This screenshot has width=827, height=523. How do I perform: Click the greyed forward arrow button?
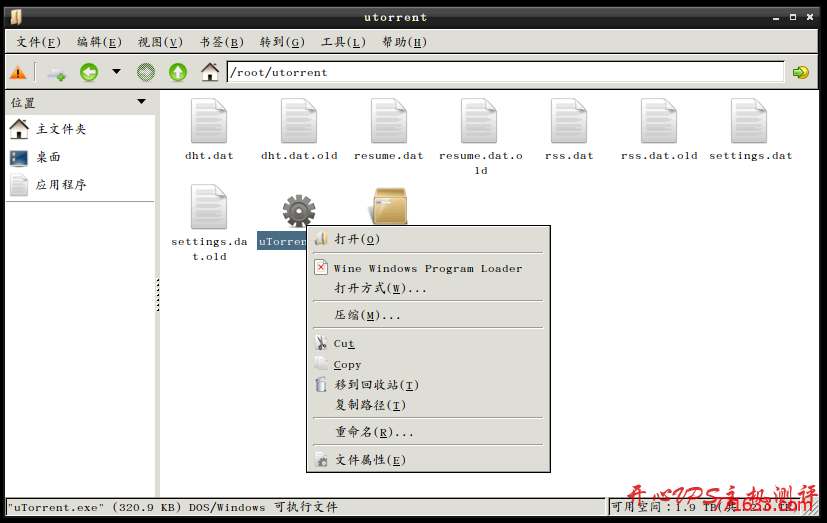tap(146, 72)
